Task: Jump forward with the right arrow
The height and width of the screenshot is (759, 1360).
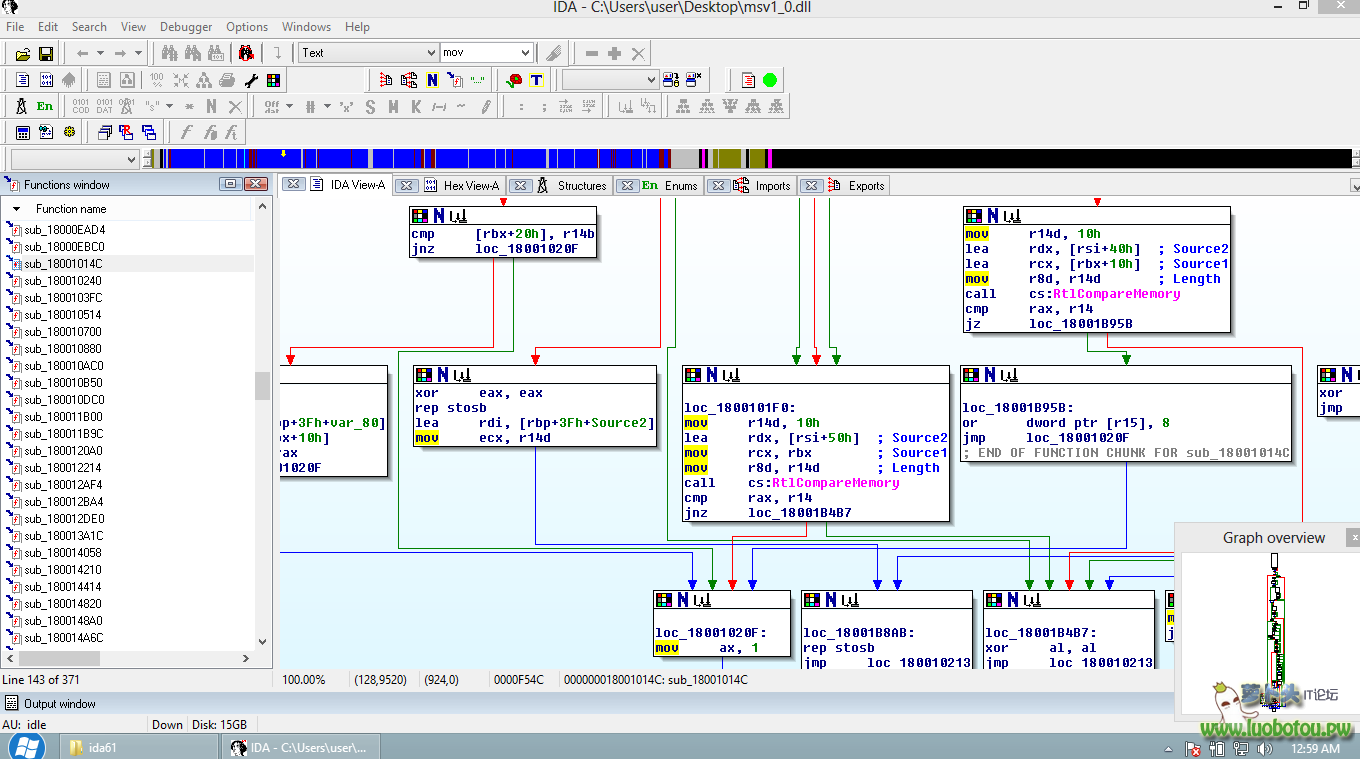Action: (120, 53)
